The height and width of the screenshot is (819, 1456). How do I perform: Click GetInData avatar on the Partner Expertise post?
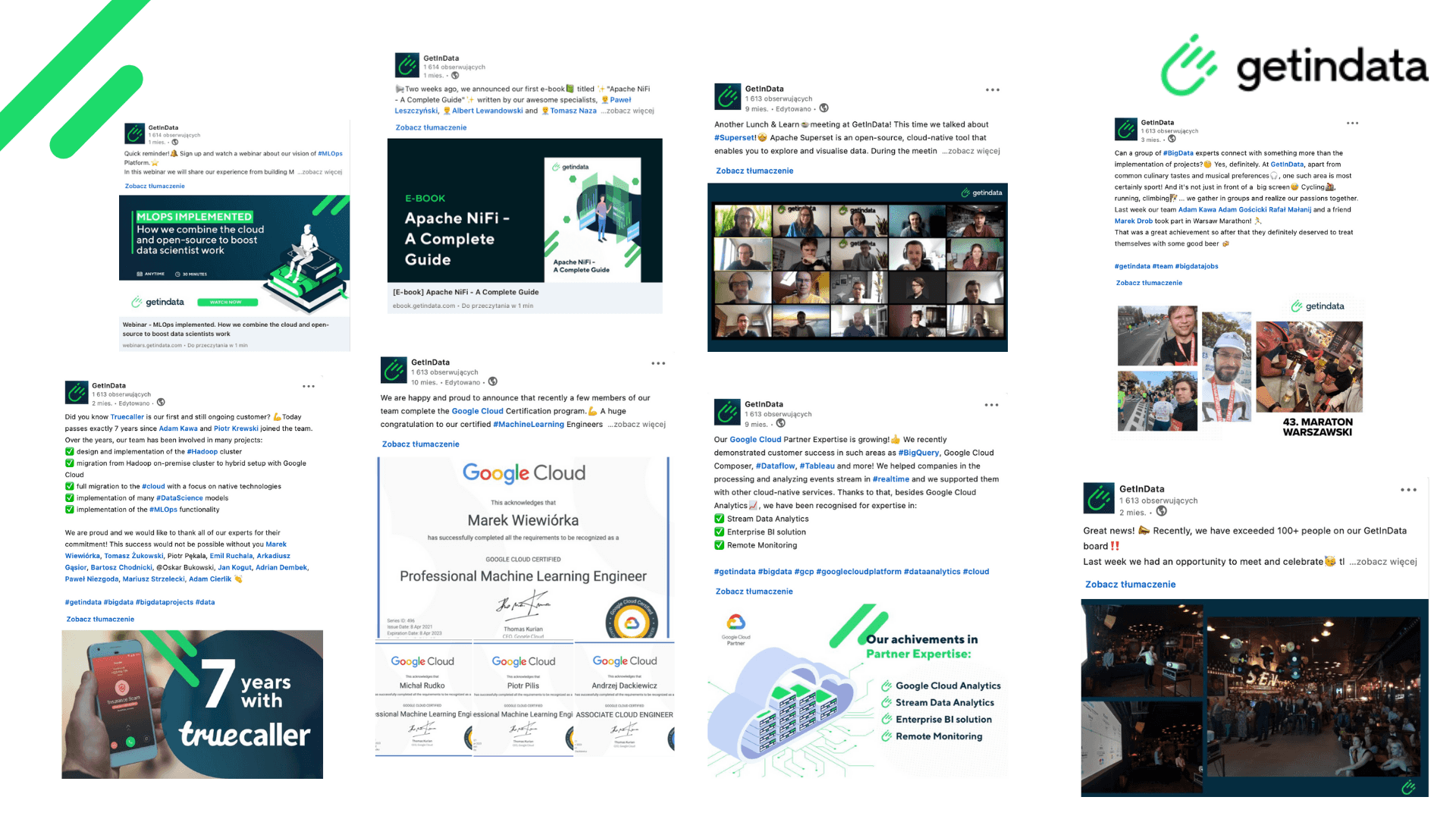(727, 412)
